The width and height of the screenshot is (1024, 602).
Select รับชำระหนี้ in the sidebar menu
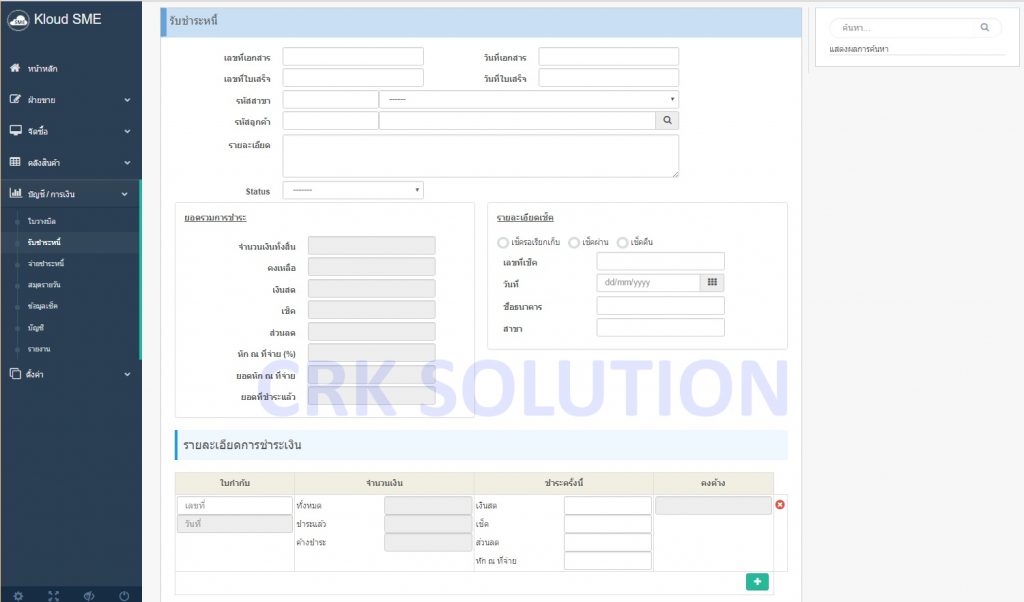pos(45,241)
